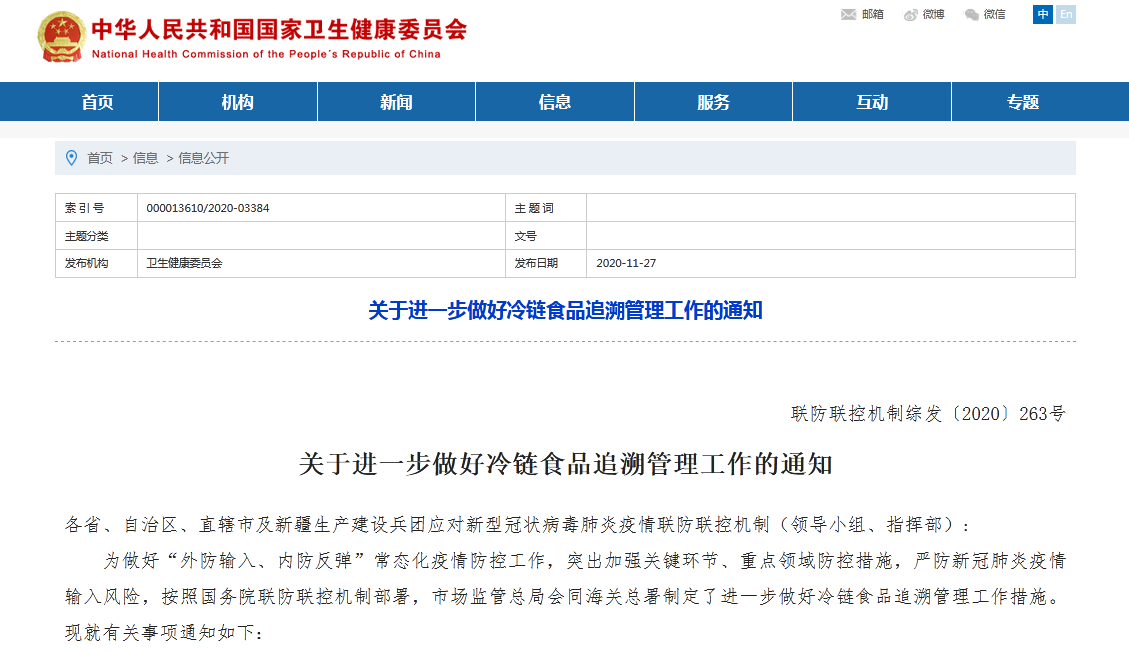Click the 文号 label cell

(x=546, y=235)
